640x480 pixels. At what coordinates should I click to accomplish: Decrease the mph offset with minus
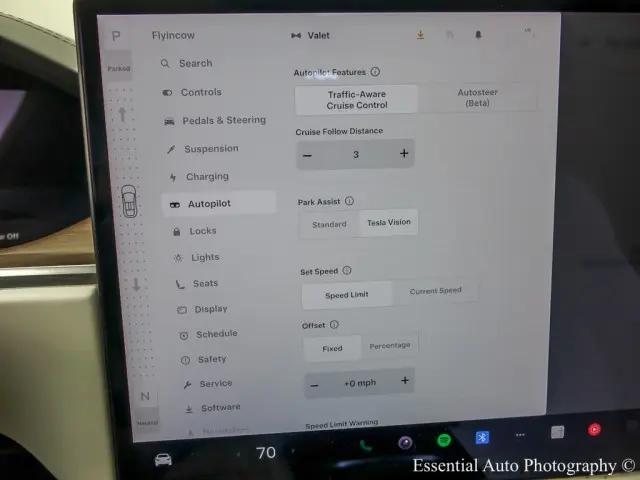pos(314,386)
